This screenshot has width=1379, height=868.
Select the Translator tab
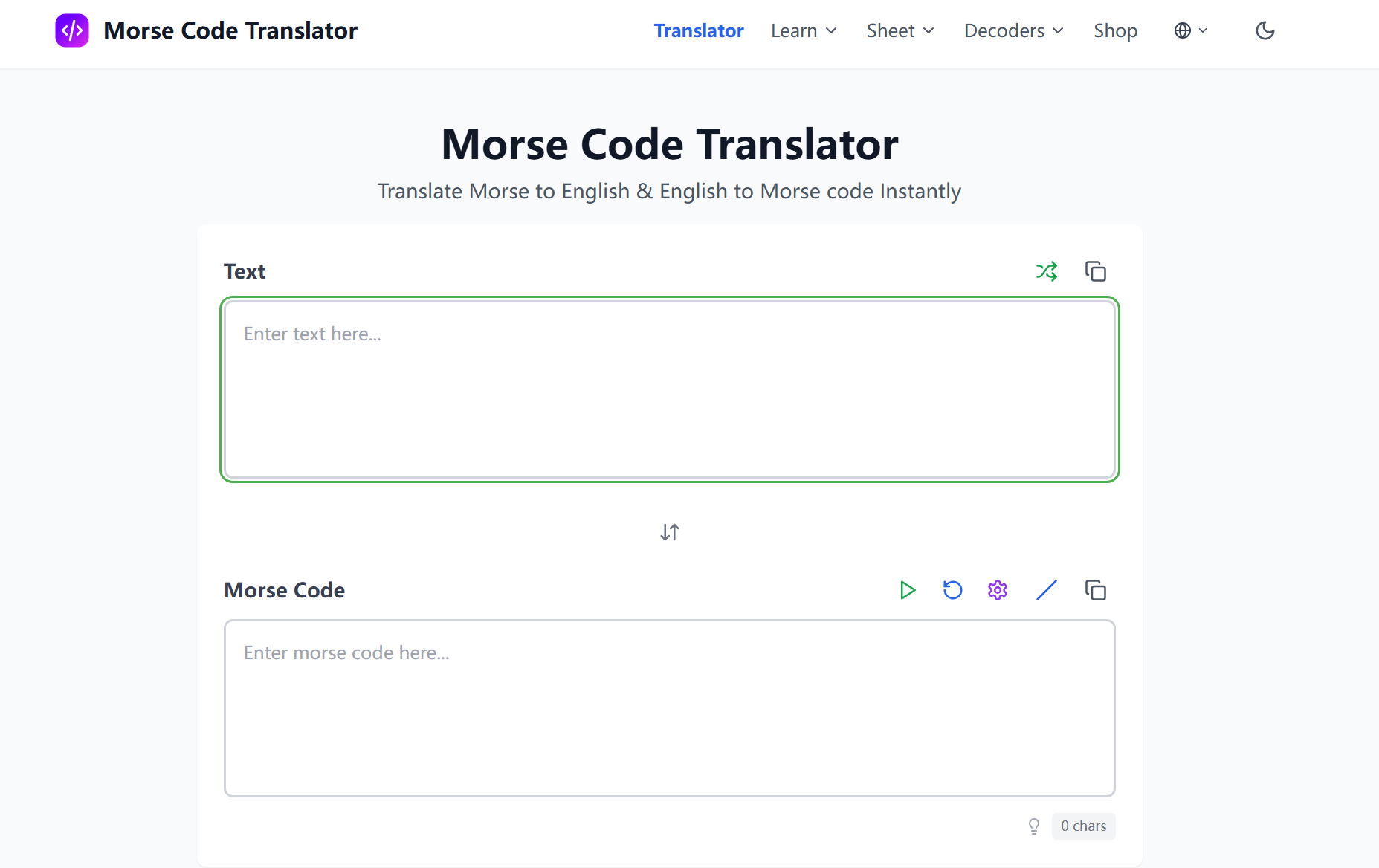coord(699,30)
